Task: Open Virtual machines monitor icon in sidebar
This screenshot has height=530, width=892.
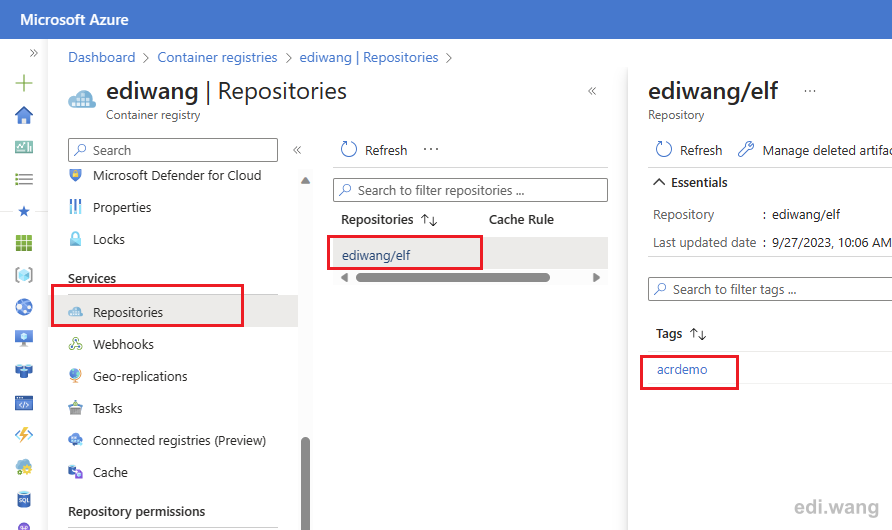Action: click(x=24, y=339)
